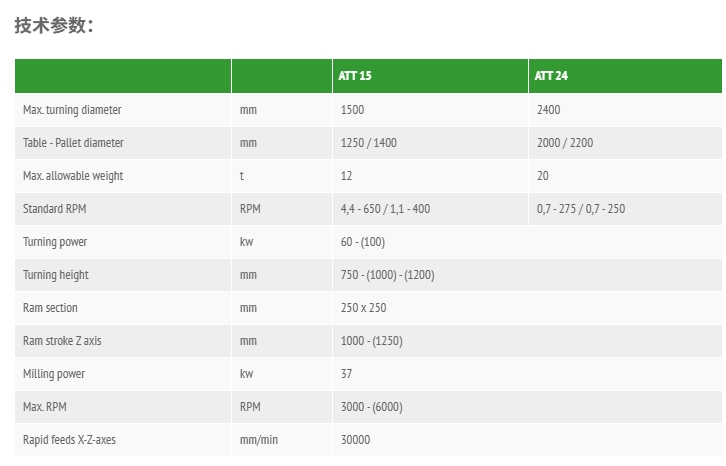The width and height of the screenshot is (726, 466).
Task: Click the 0,7 - 275 / 0,7 - 250 value
Action: tap(581, 209)
